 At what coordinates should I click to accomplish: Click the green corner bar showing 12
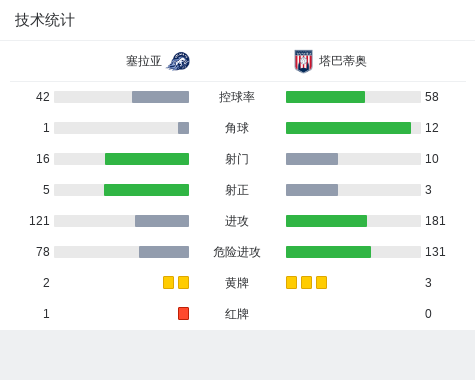coord(348,128)
